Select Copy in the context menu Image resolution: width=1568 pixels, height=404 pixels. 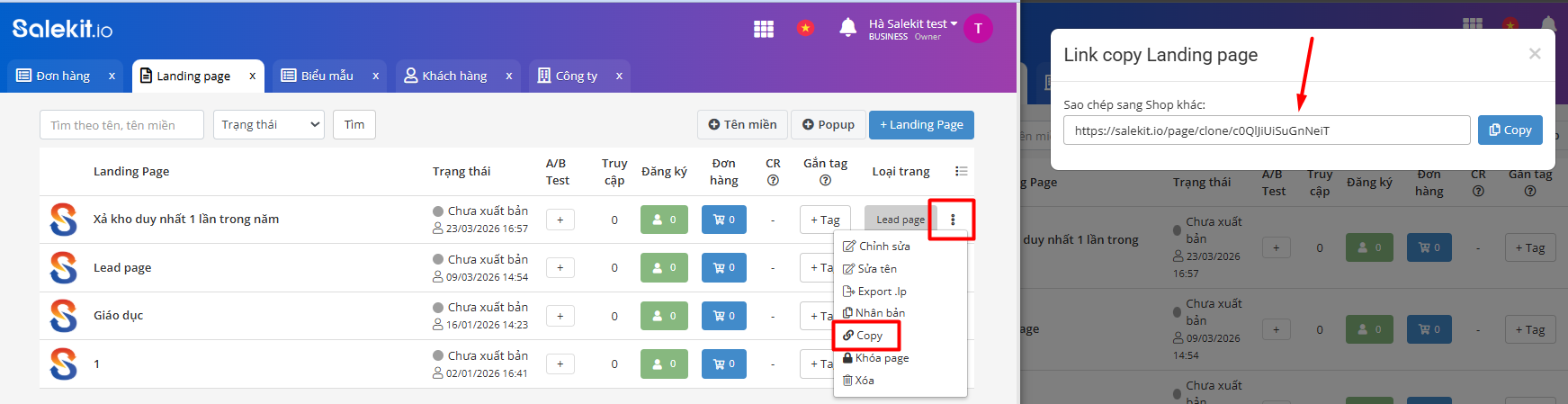click(868, 336)
